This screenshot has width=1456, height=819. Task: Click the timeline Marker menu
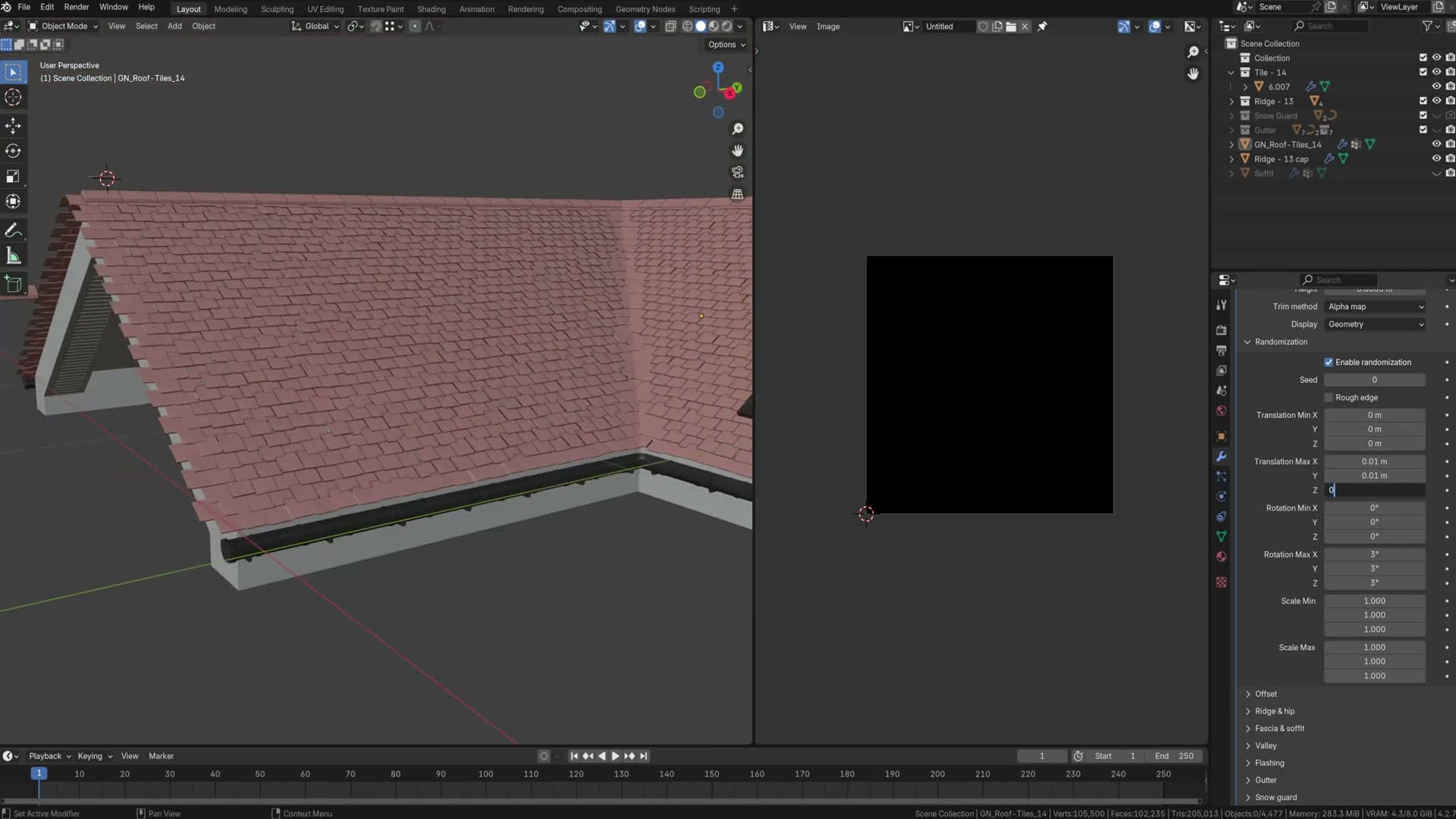(x=161, y=756)
